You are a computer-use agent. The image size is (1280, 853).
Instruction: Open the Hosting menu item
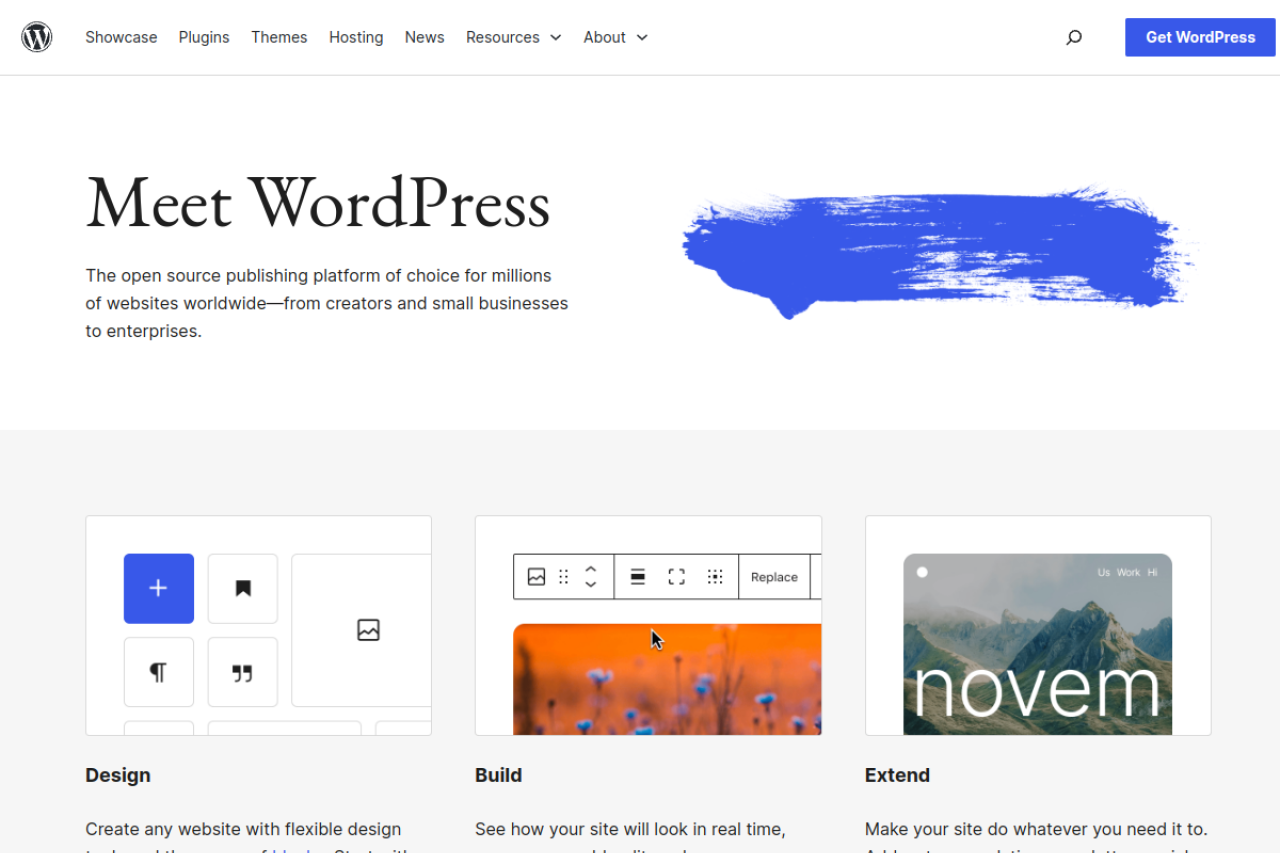point(356,37)
